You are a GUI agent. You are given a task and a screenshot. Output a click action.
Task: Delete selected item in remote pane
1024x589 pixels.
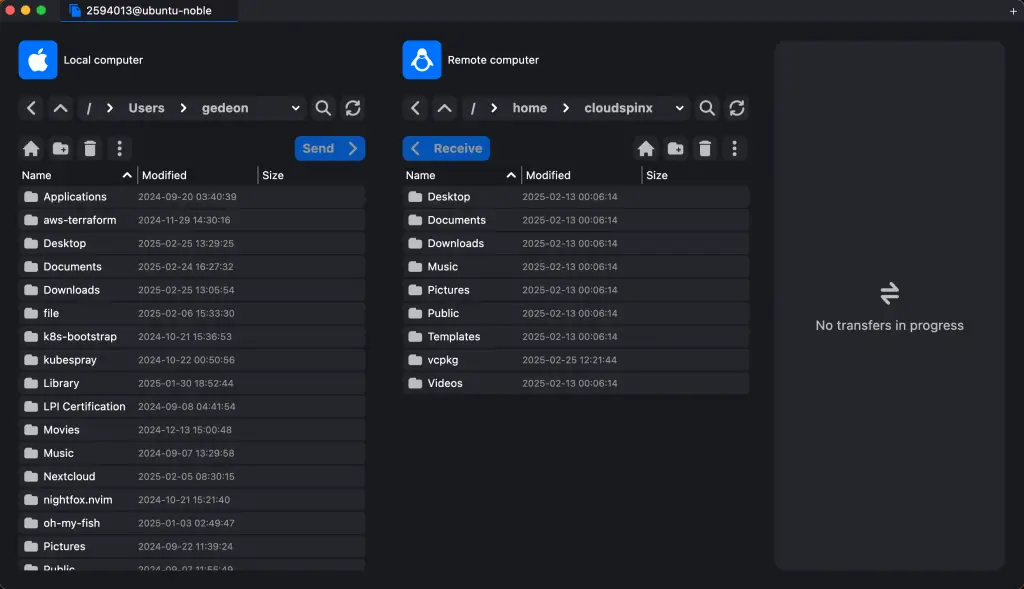pos(705,149)
